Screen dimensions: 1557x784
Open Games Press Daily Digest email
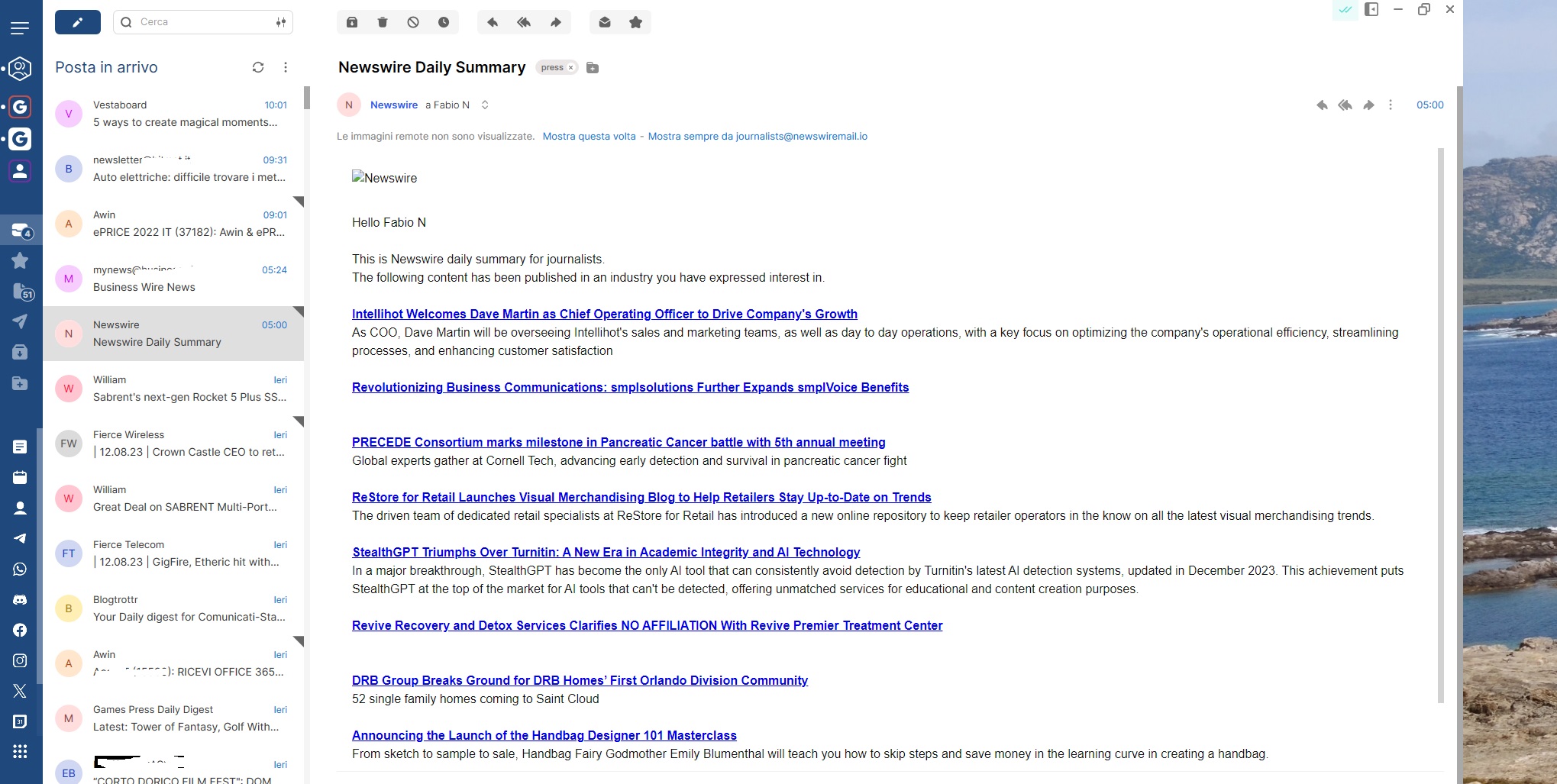pyautogui.click(x=173, y=718)
